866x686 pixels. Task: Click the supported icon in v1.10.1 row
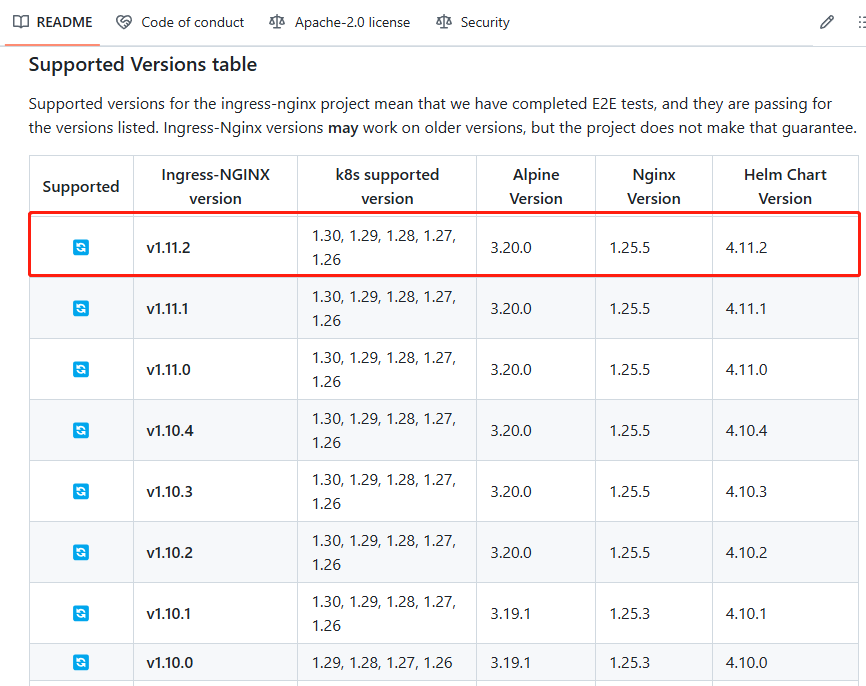point(81,613)
